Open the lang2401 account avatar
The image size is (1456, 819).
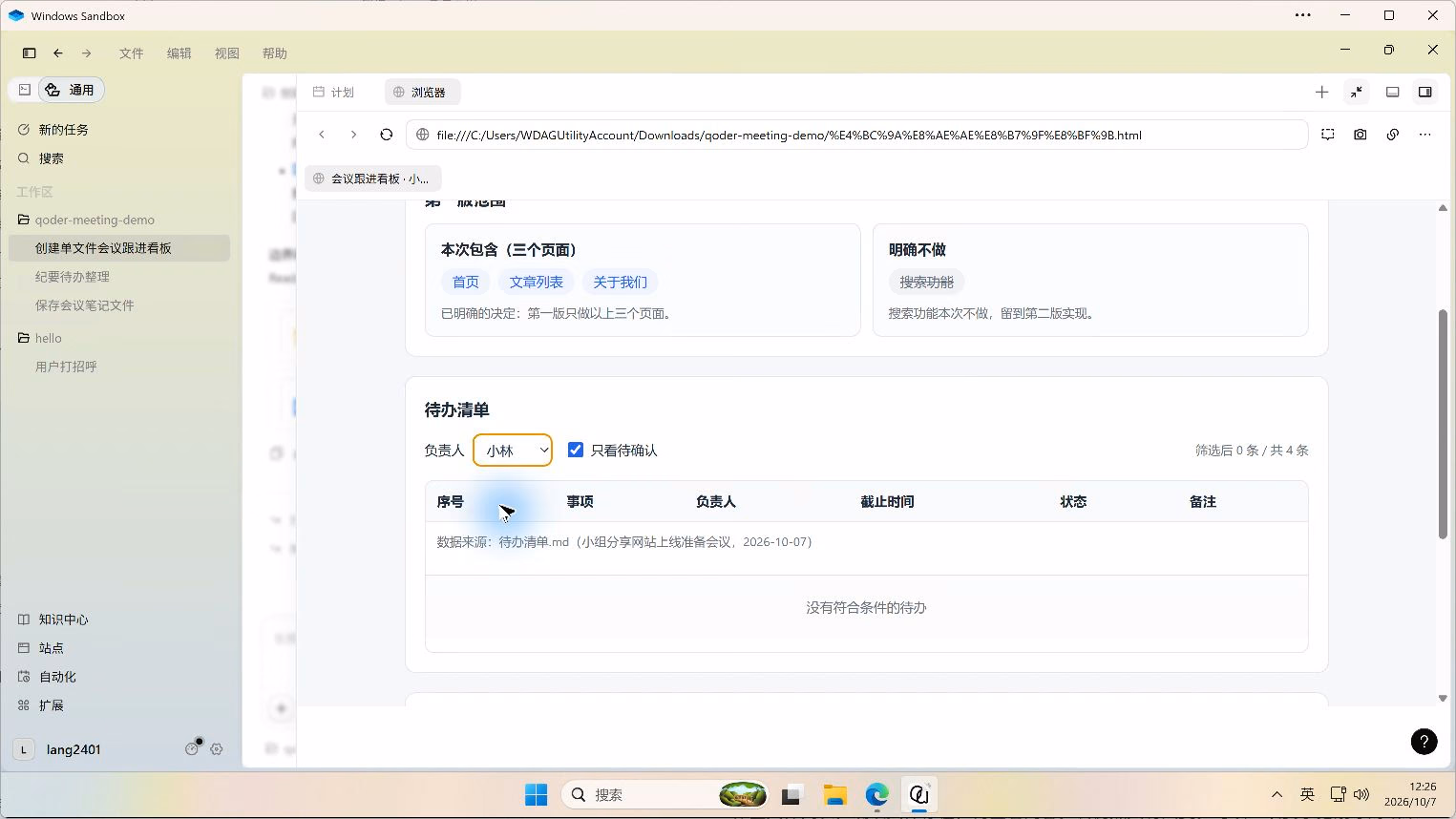click(24, 749)
